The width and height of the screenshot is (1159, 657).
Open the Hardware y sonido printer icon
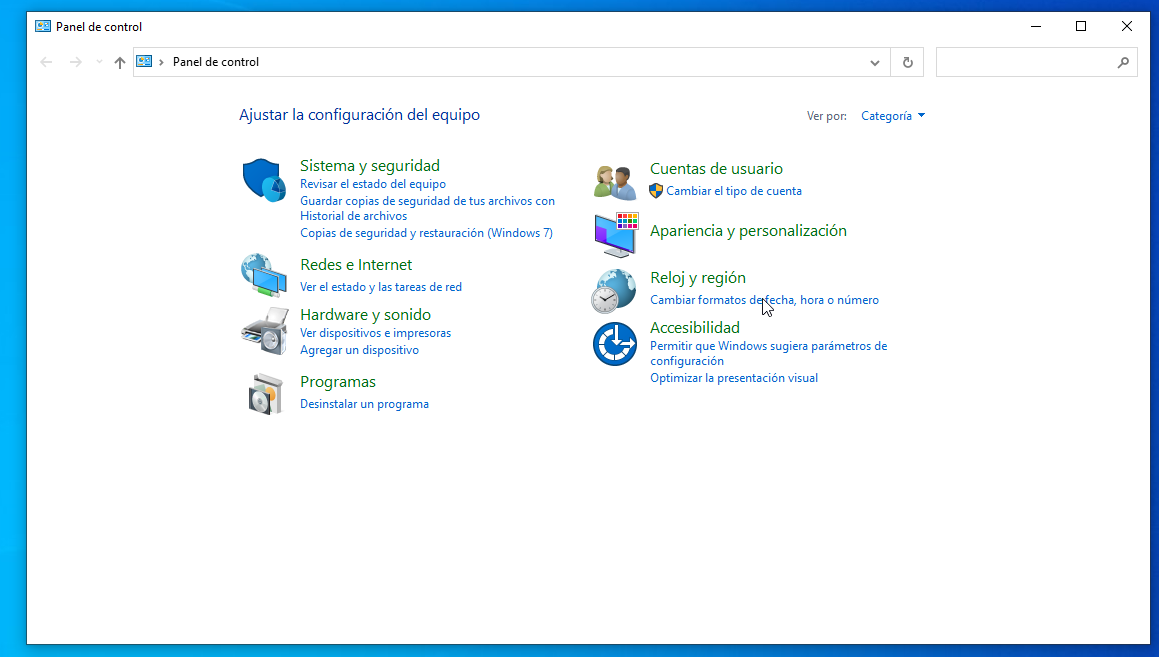coord(265,331)
